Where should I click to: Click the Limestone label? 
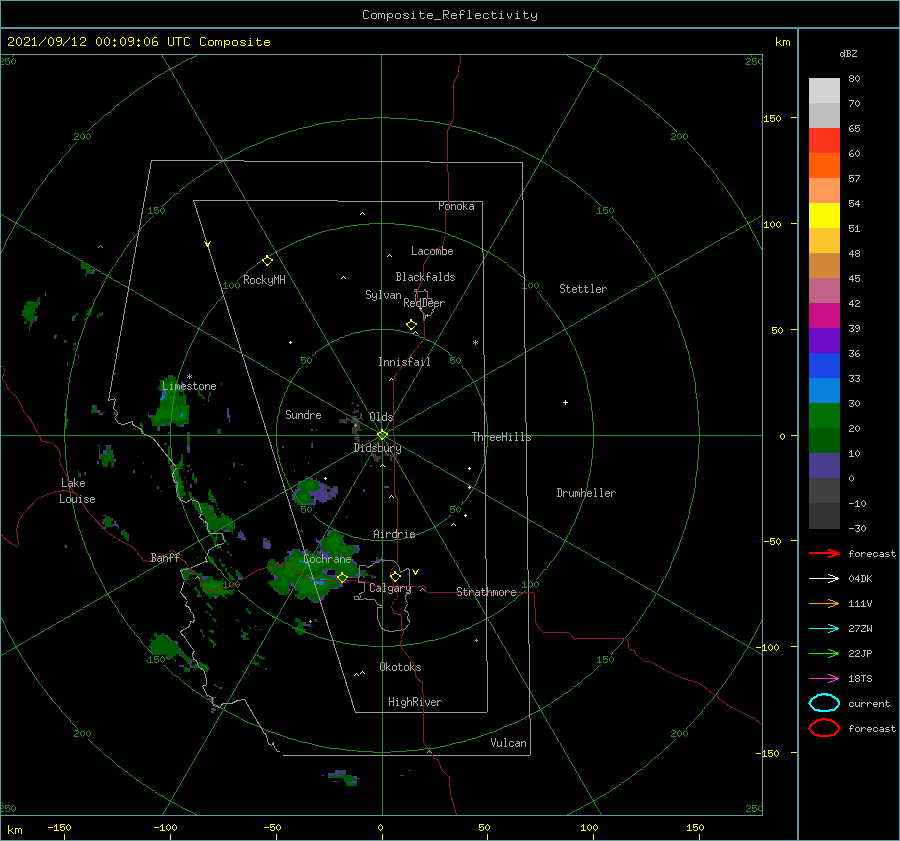pos(189,386)
